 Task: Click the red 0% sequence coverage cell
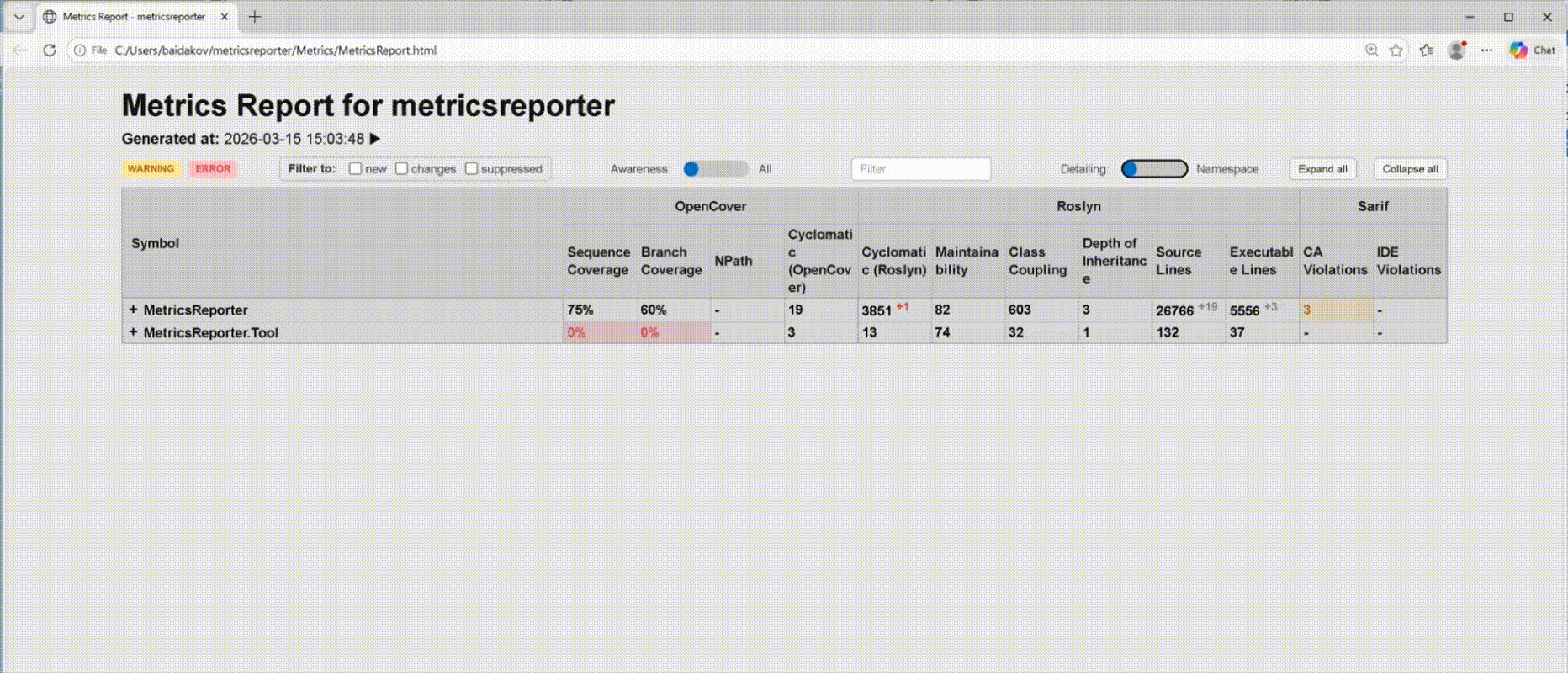600,332
